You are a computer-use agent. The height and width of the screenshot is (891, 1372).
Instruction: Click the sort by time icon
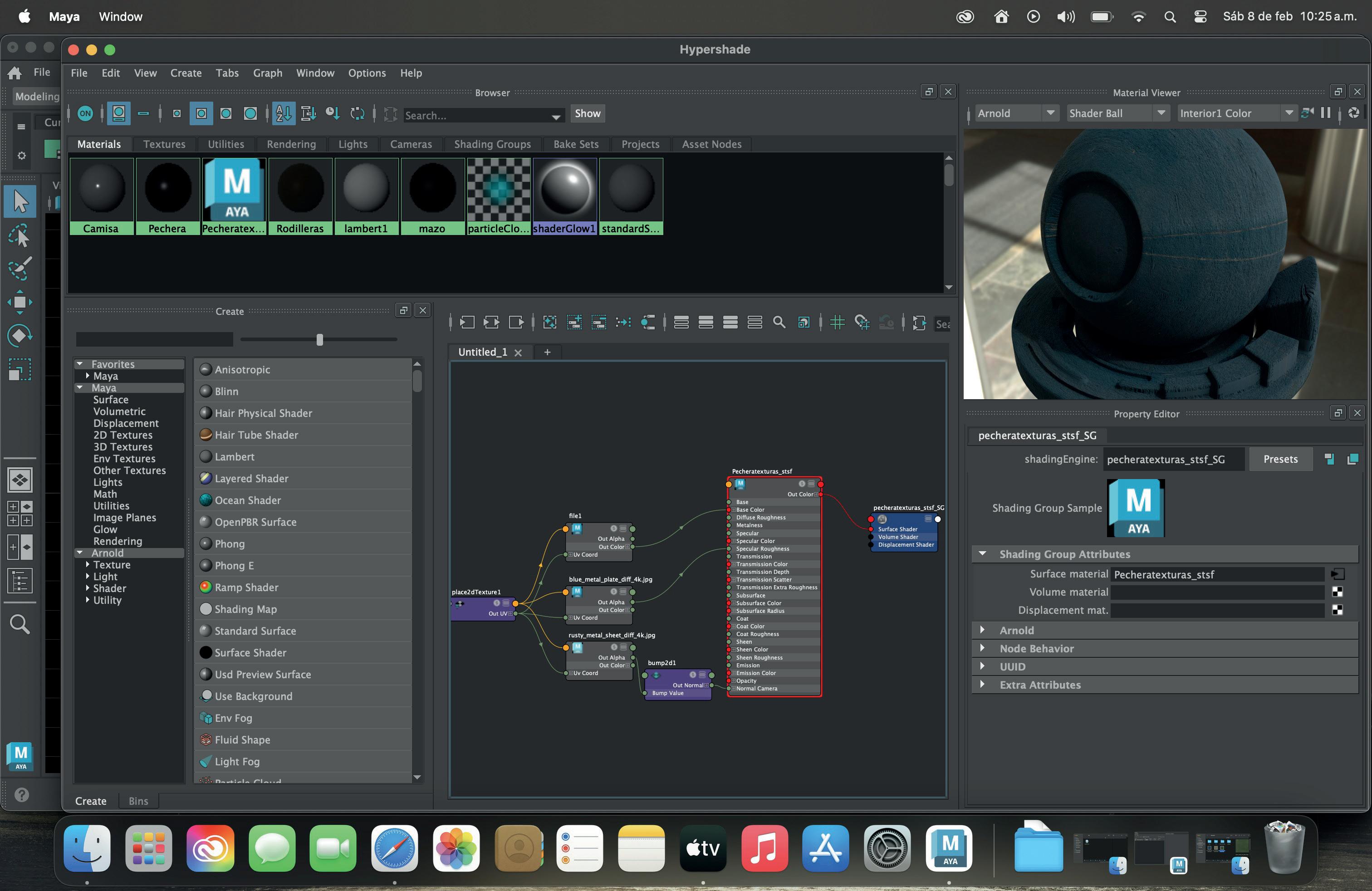(333, 114)
